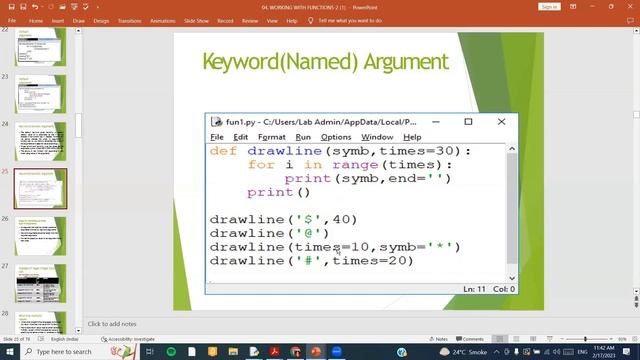Open Ribbon Display Options icon
This screenshot has height=360, width=640.
click(573, 7)
